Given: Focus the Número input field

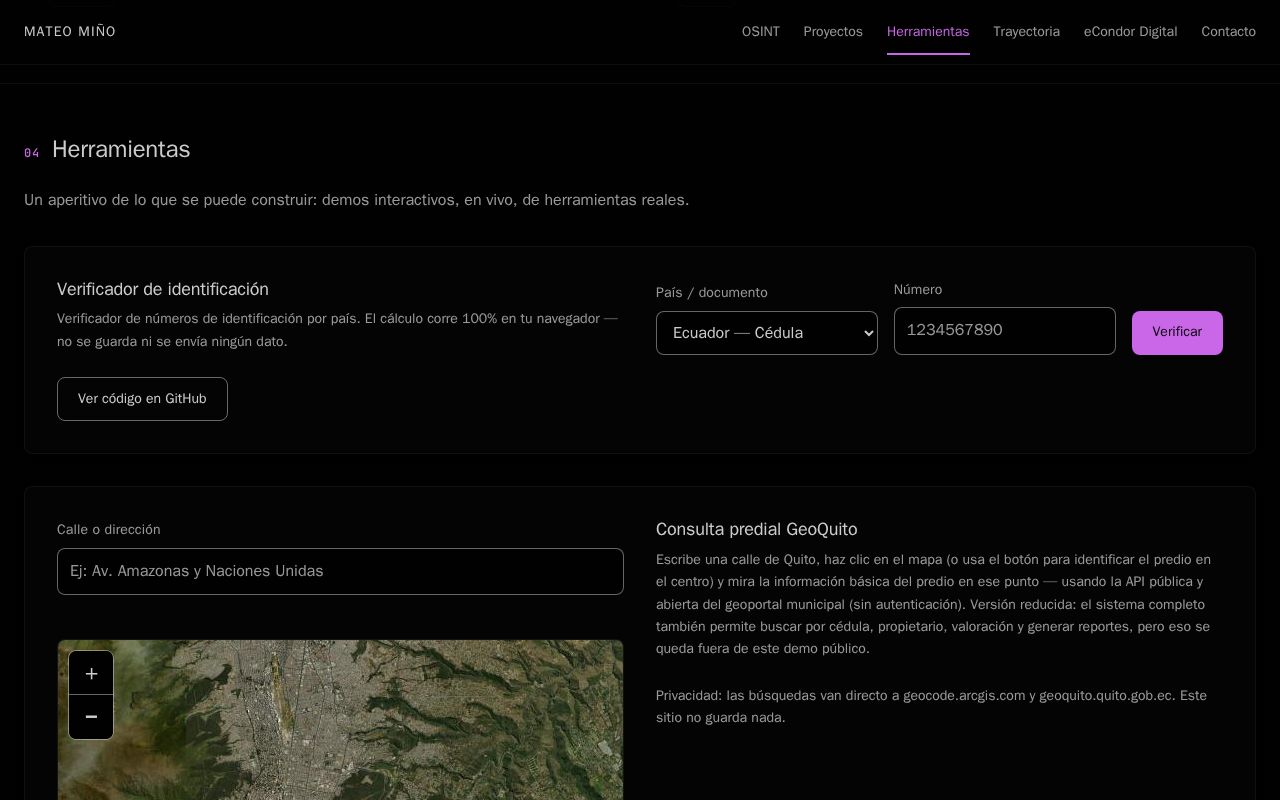Looking at the screenshot, I should (x=1004, y=331).
